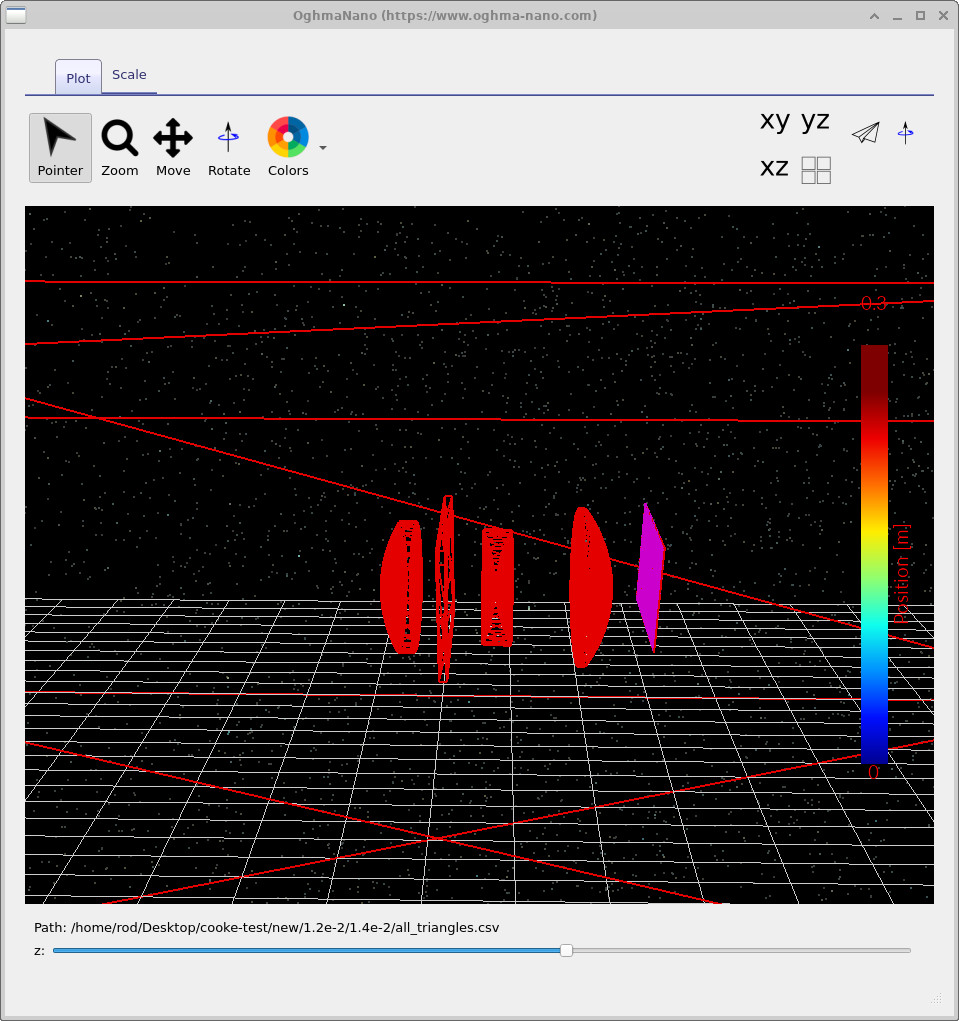The image size is (959, 1021).
Task: Open the Colors tool
Action: pos(287,147)
